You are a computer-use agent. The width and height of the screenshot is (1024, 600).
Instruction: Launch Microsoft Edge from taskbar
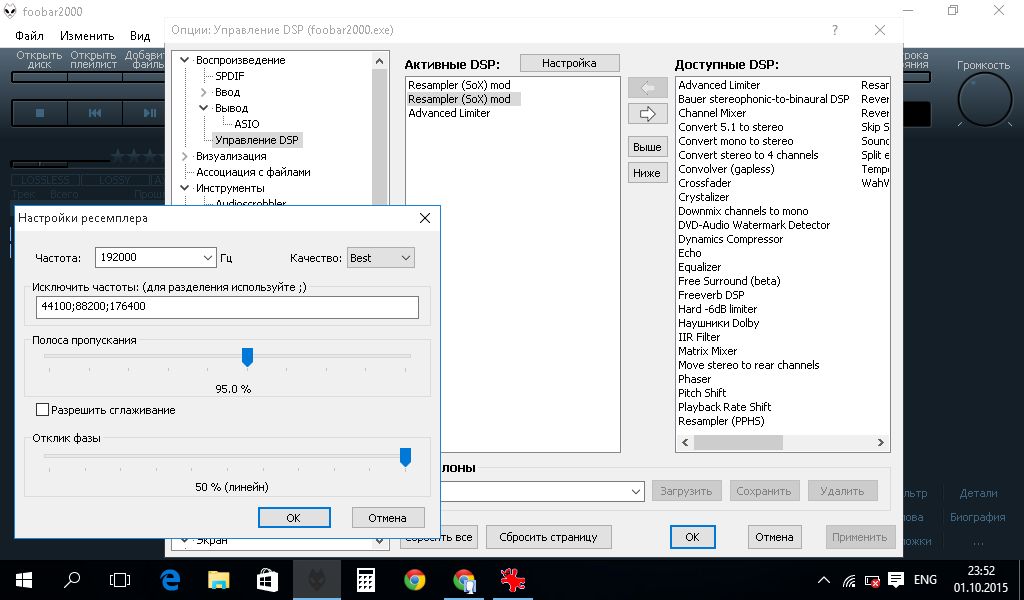point(170,580)
